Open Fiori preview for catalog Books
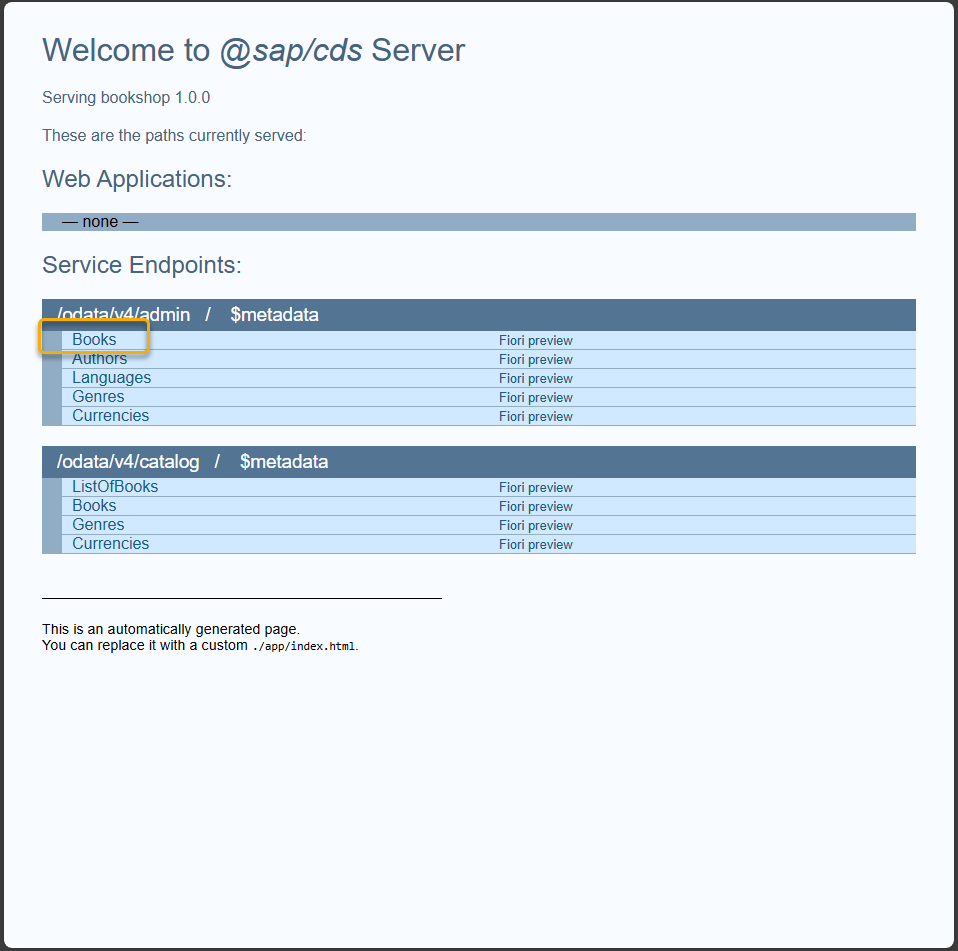958x951 pixels. (x=536, y=507)
